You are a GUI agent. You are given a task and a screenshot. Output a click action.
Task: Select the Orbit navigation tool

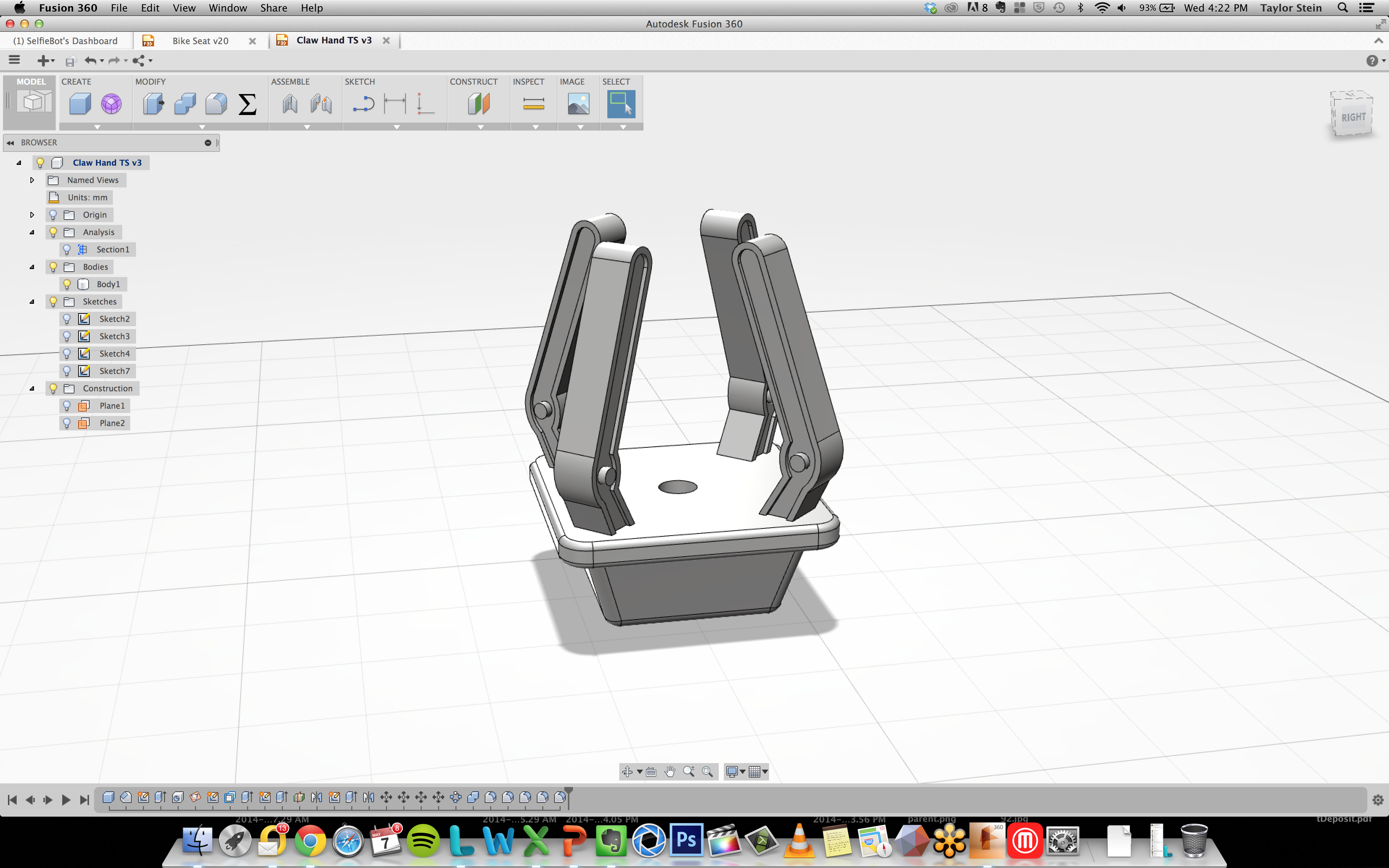[x=627, y=771]
